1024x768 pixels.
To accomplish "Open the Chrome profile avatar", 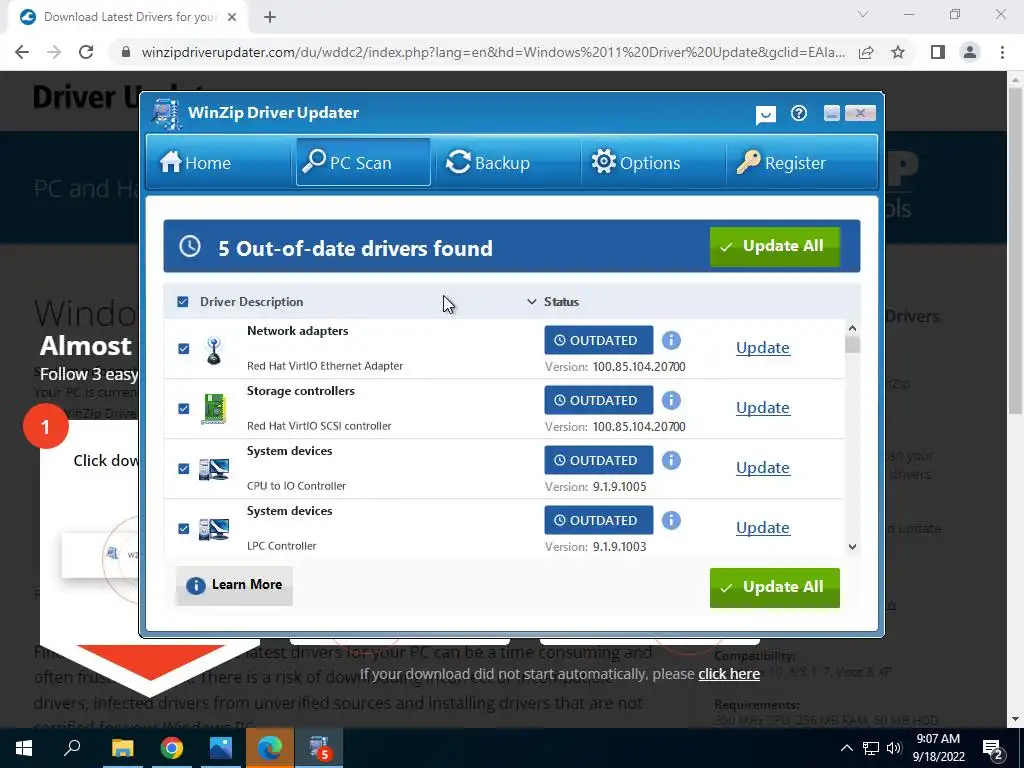I will point(970,52).
